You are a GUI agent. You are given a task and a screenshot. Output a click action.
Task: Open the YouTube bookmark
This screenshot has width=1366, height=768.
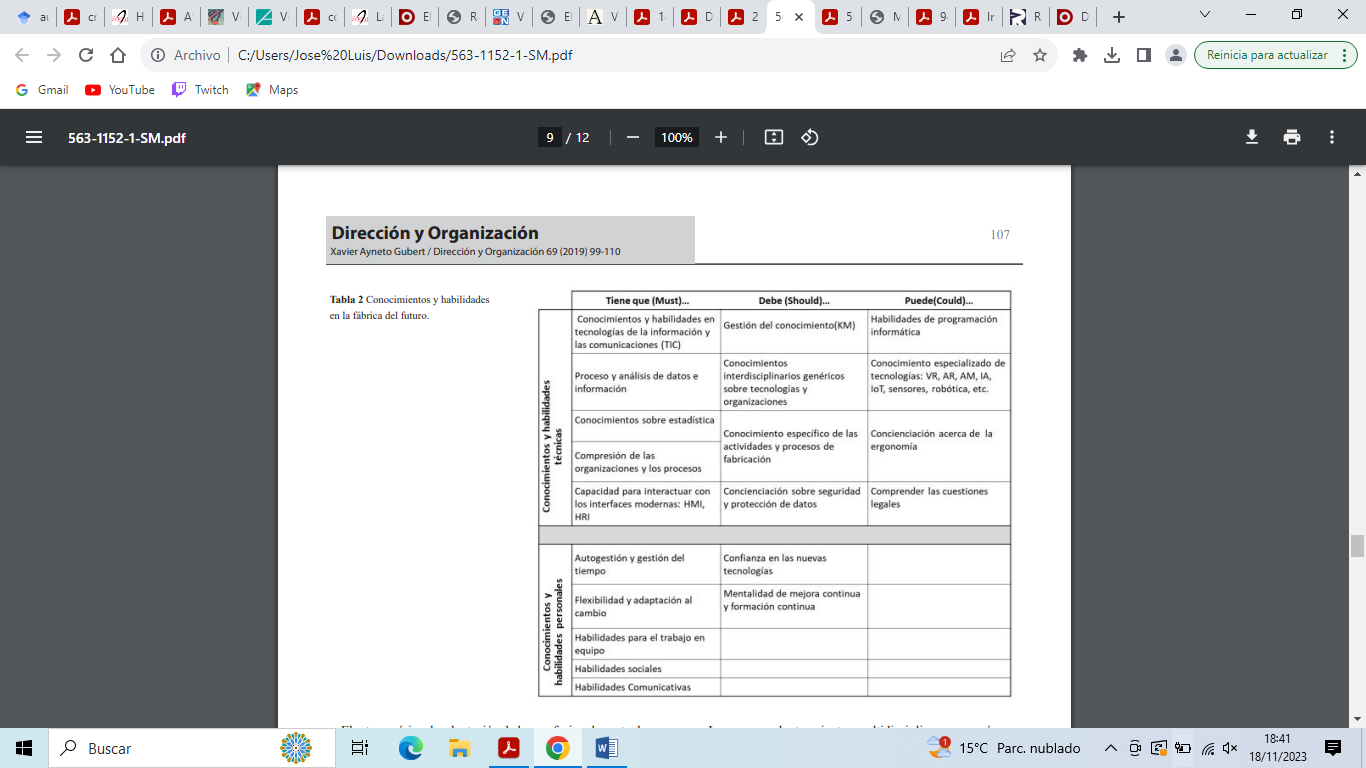tap(120, 90)
